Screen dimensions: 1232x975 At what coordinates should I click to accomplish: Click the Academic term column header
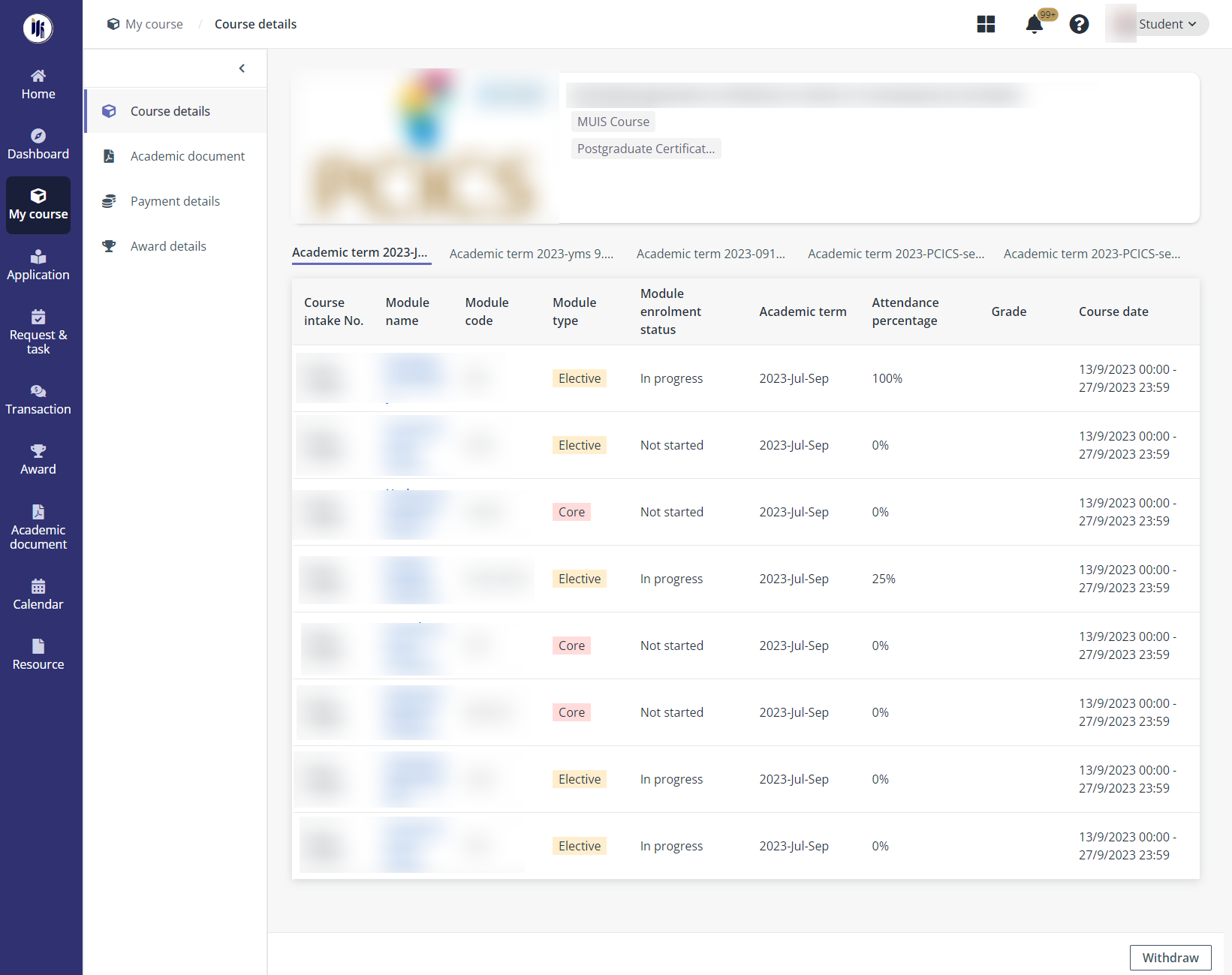(x=803, y=311)
